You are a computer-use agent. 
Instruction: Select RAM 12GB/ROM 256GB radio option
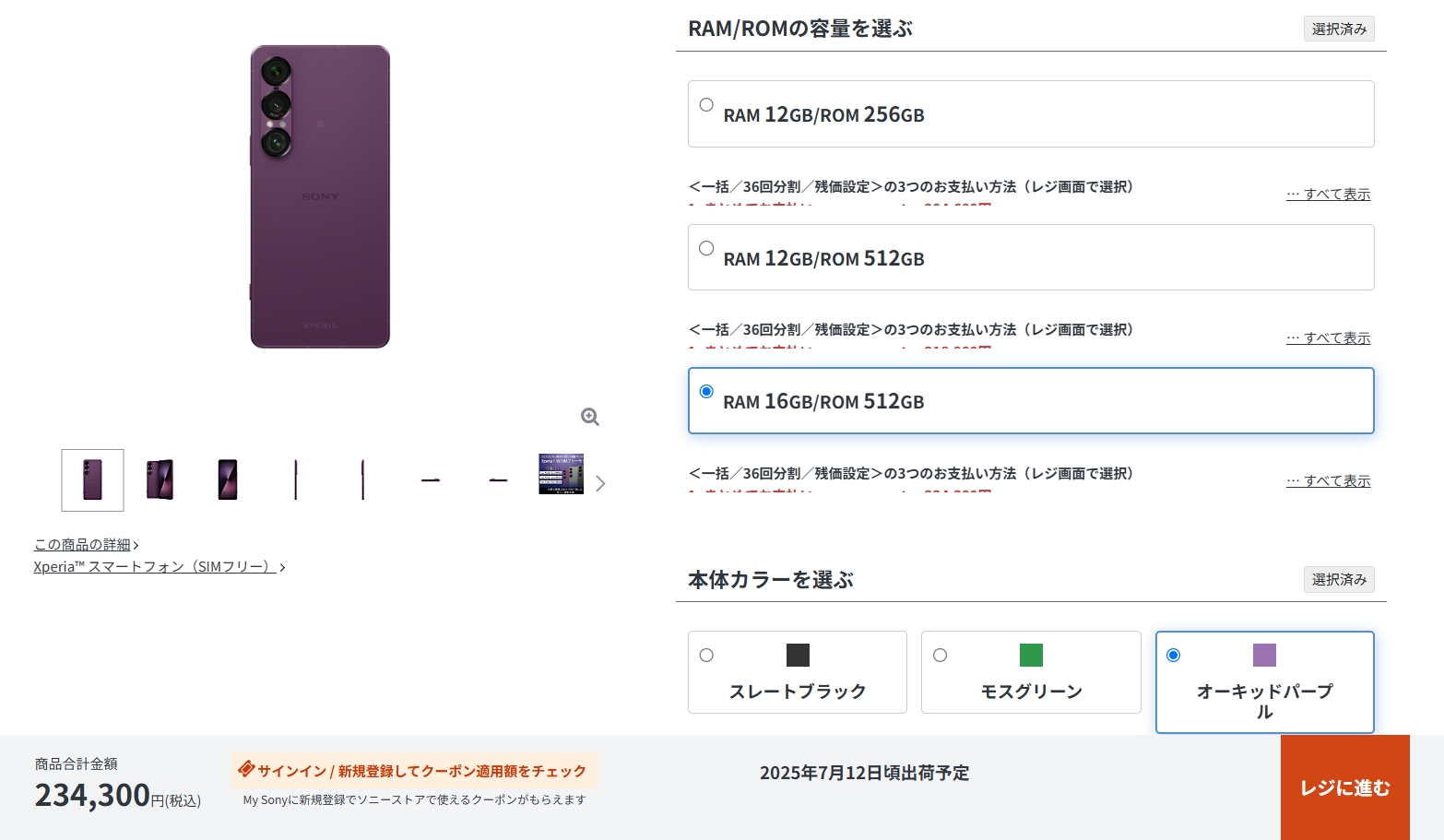[706, 104]
